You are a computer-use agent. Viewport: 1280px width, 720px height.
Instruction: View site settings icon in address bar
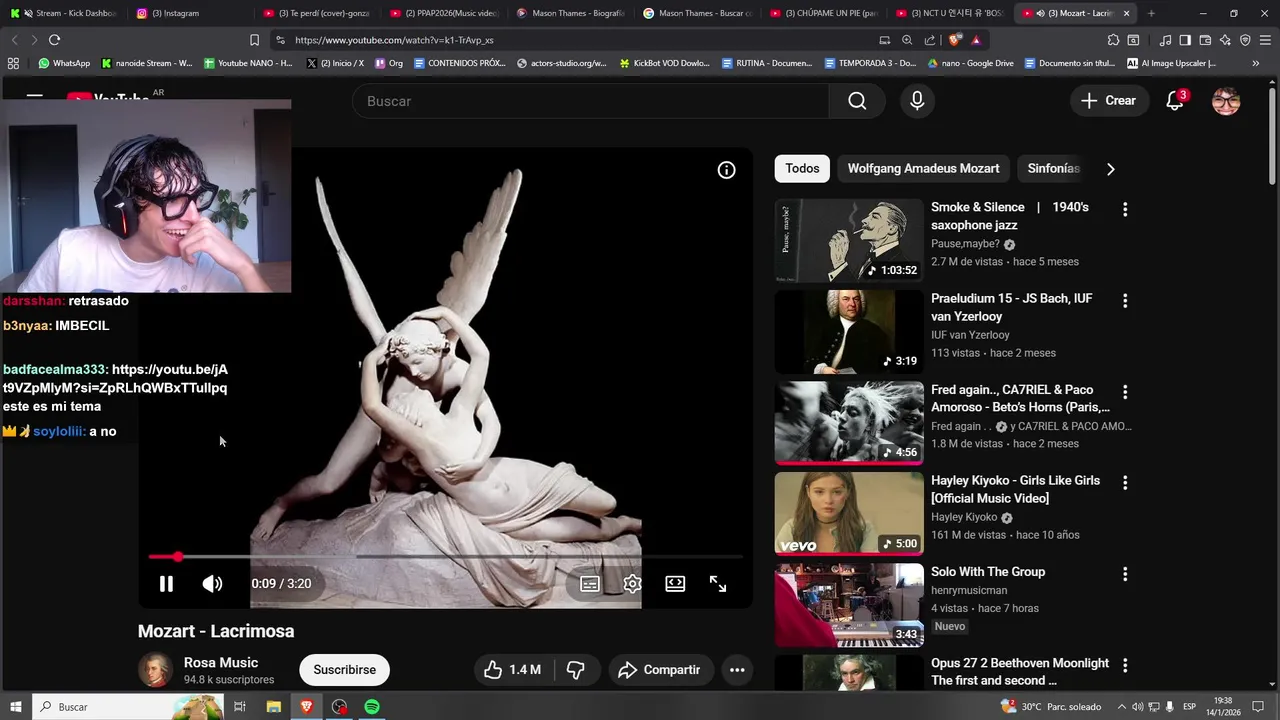click(280, 40)
